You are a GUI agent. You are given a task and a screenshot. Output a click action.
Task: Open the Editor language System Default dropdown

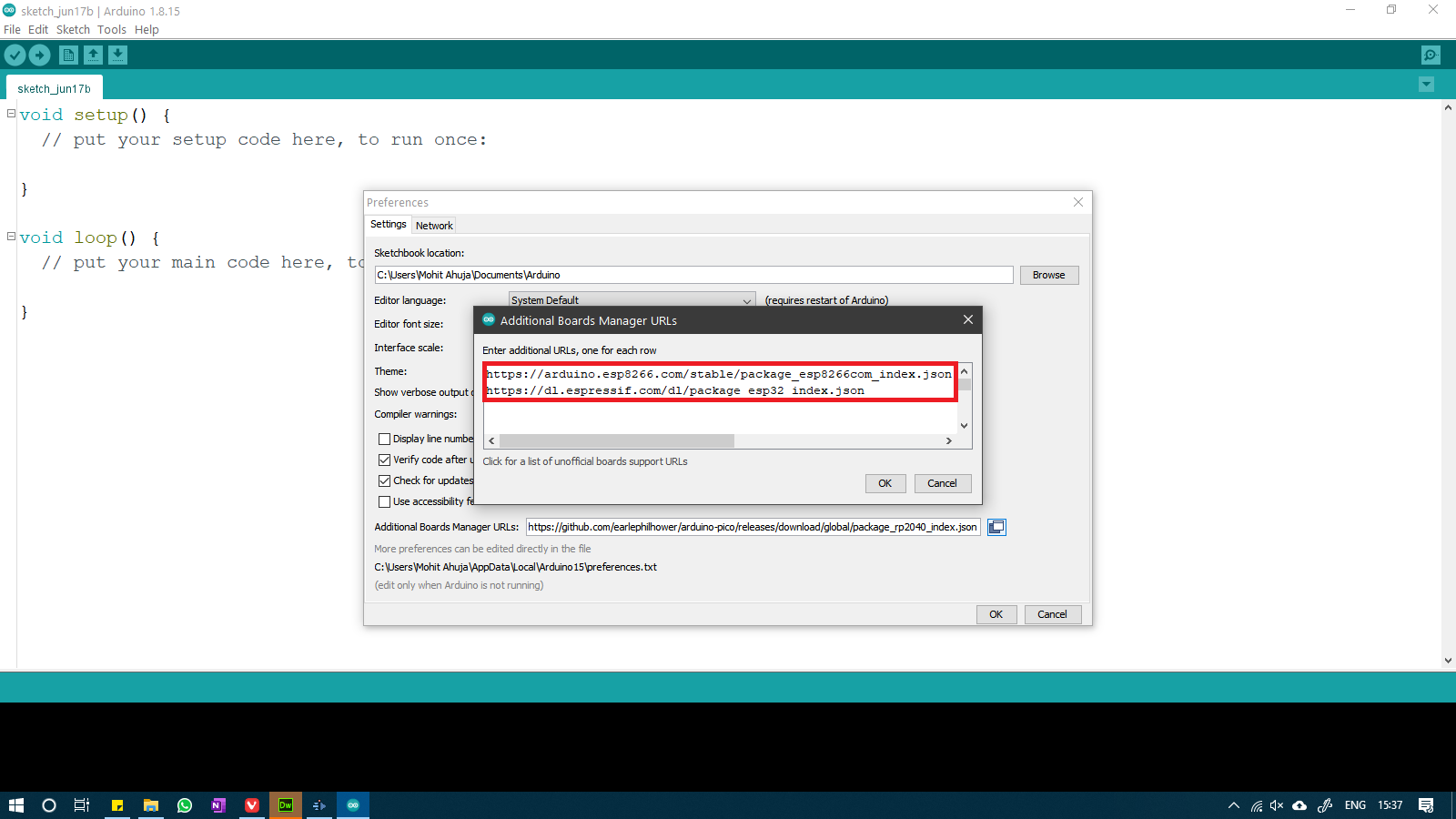tap(632, 300)
